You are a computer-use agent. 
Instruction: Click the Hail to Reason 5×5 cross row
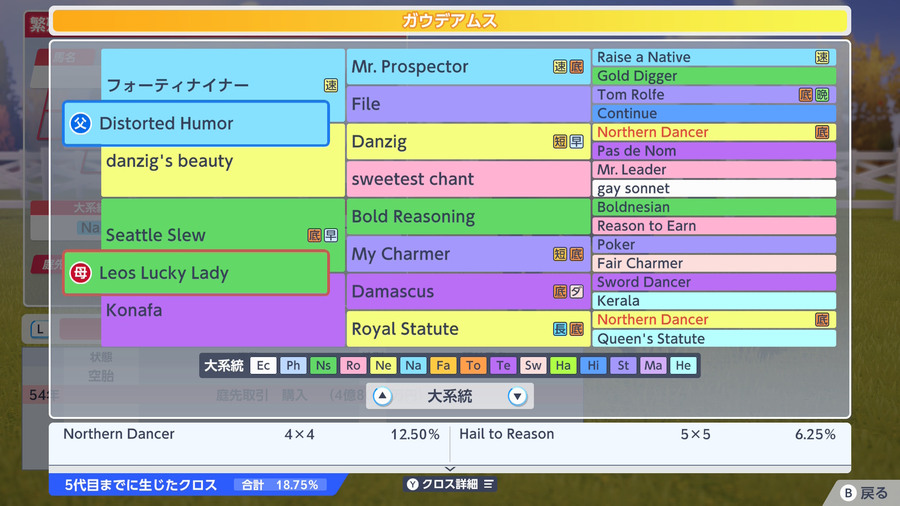click(x=647, y=434)
